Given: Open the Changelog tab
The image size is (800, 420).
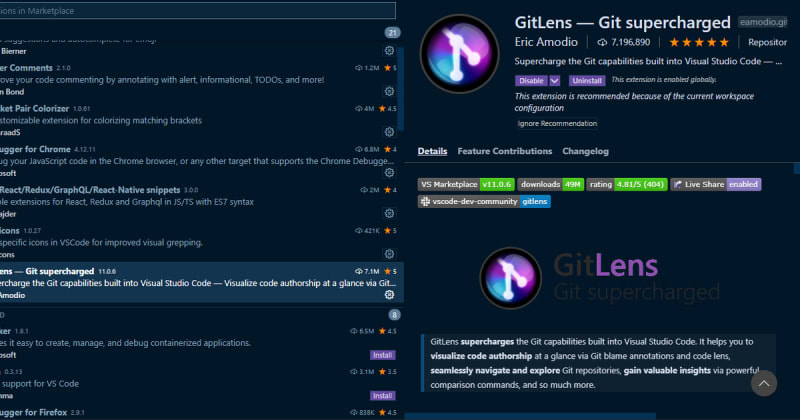Looking at the screenshot, I should click(585, 151).
